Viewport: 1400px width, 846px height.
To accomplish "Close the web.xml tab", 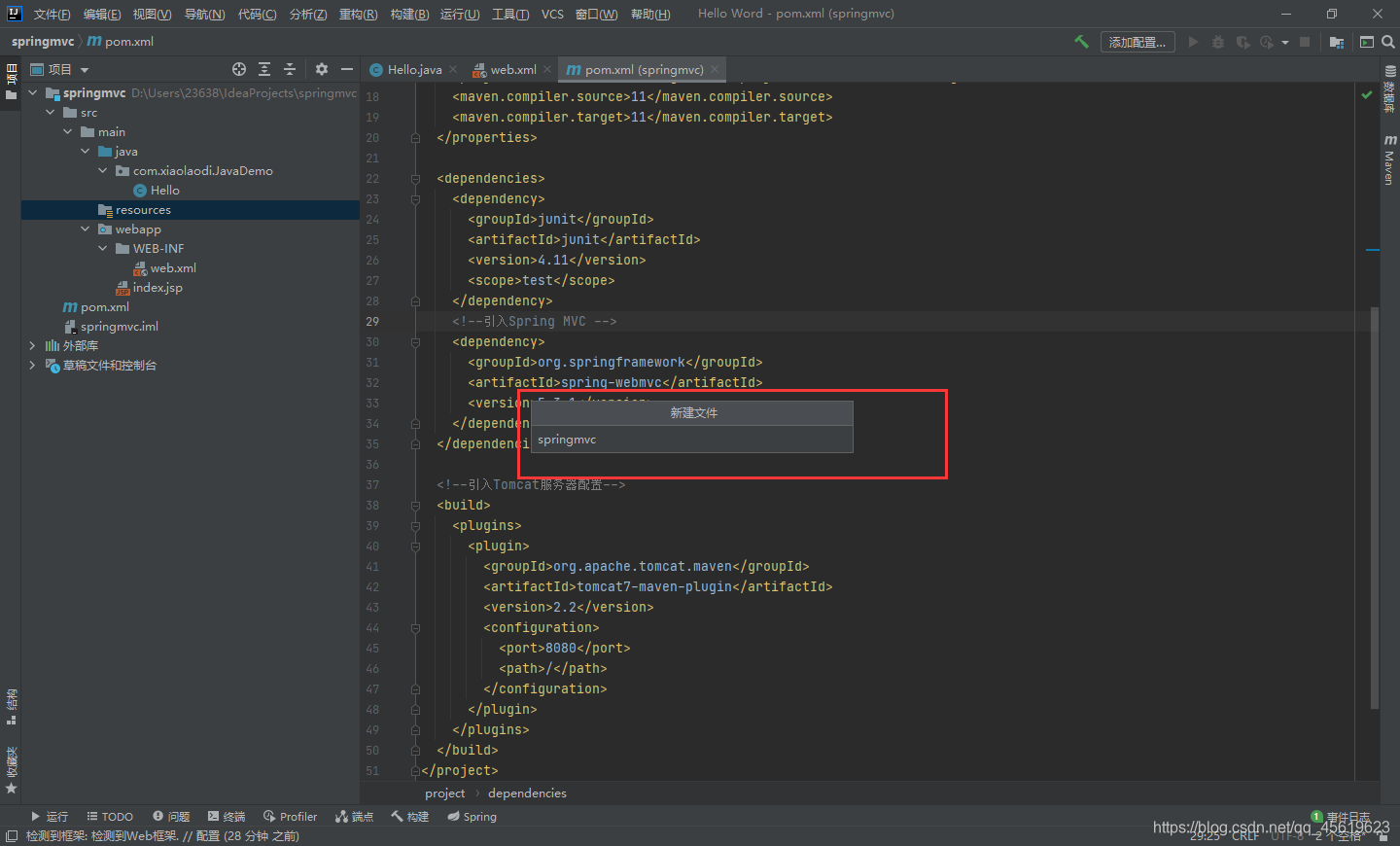I will 547,69.
